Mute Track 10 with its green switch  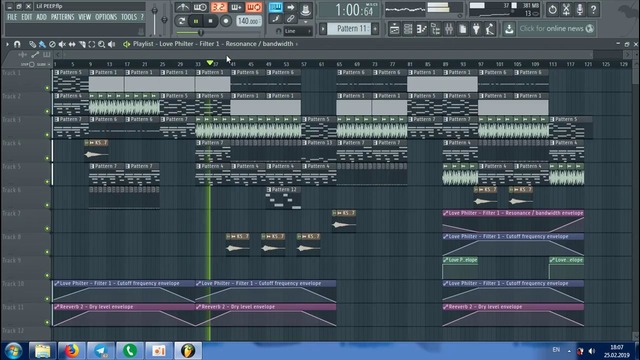pos(47,299)
